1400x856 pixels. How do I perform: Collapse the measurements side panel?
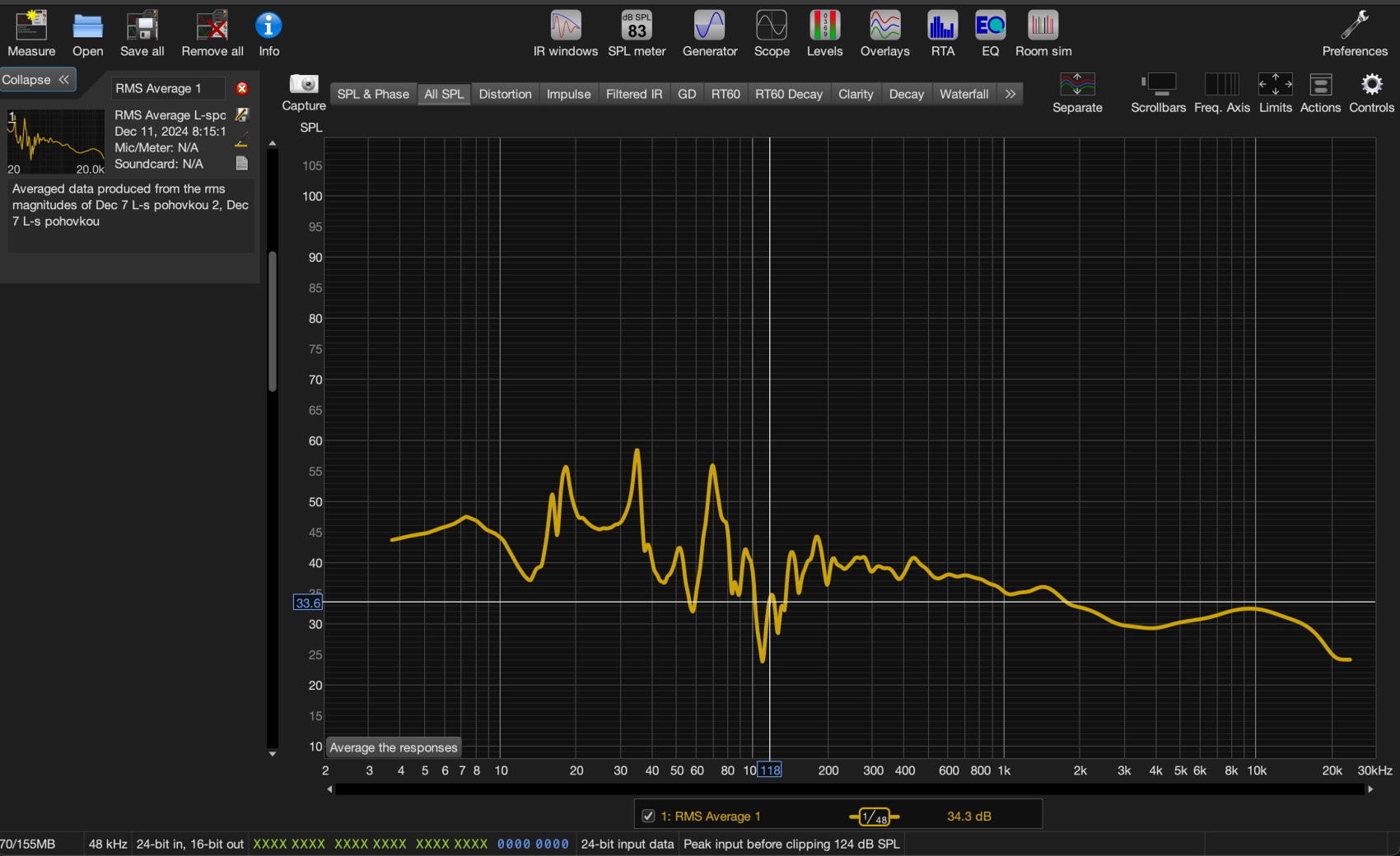click(37, 80)
